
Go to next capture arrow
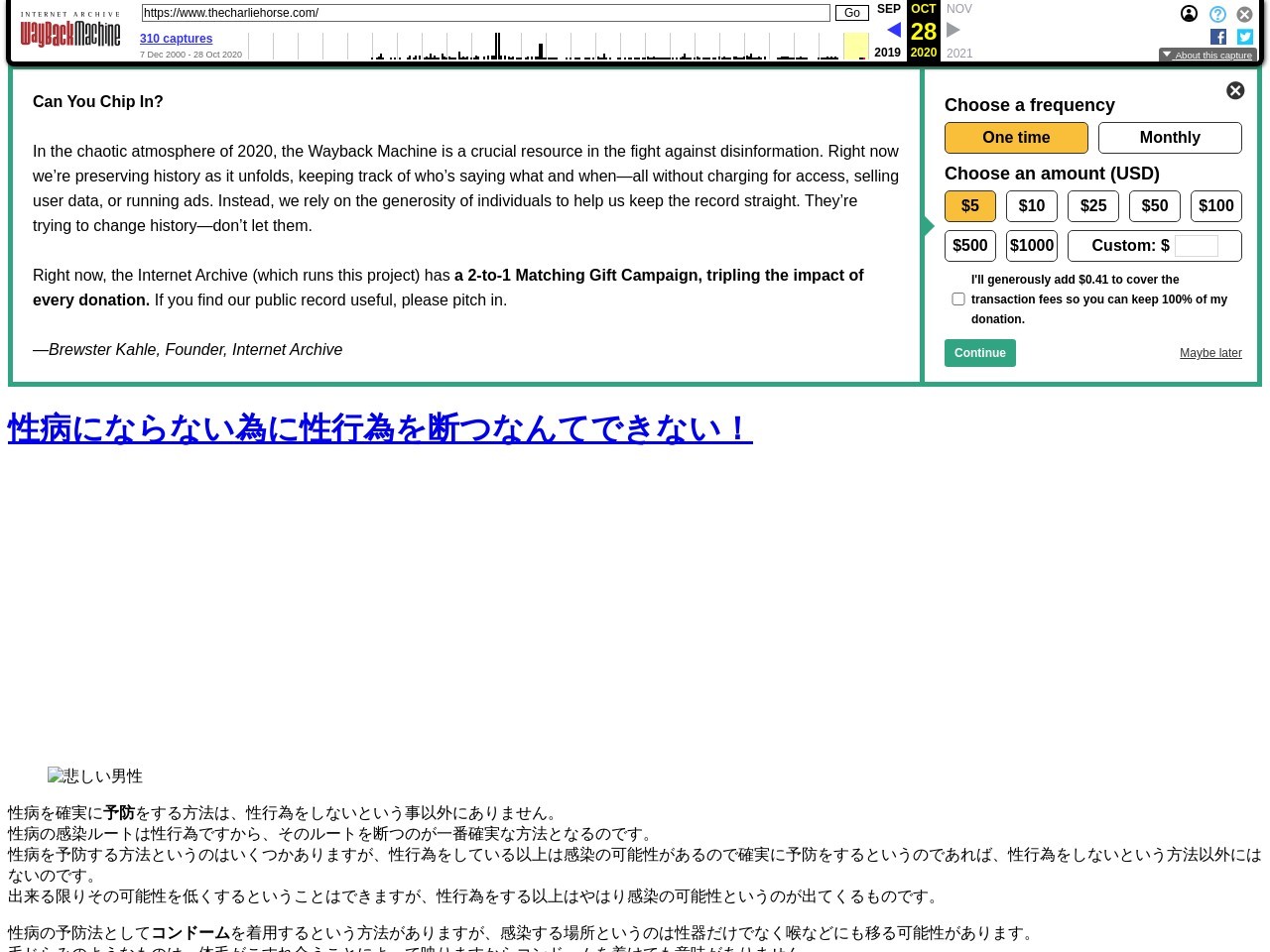[953, 30]
